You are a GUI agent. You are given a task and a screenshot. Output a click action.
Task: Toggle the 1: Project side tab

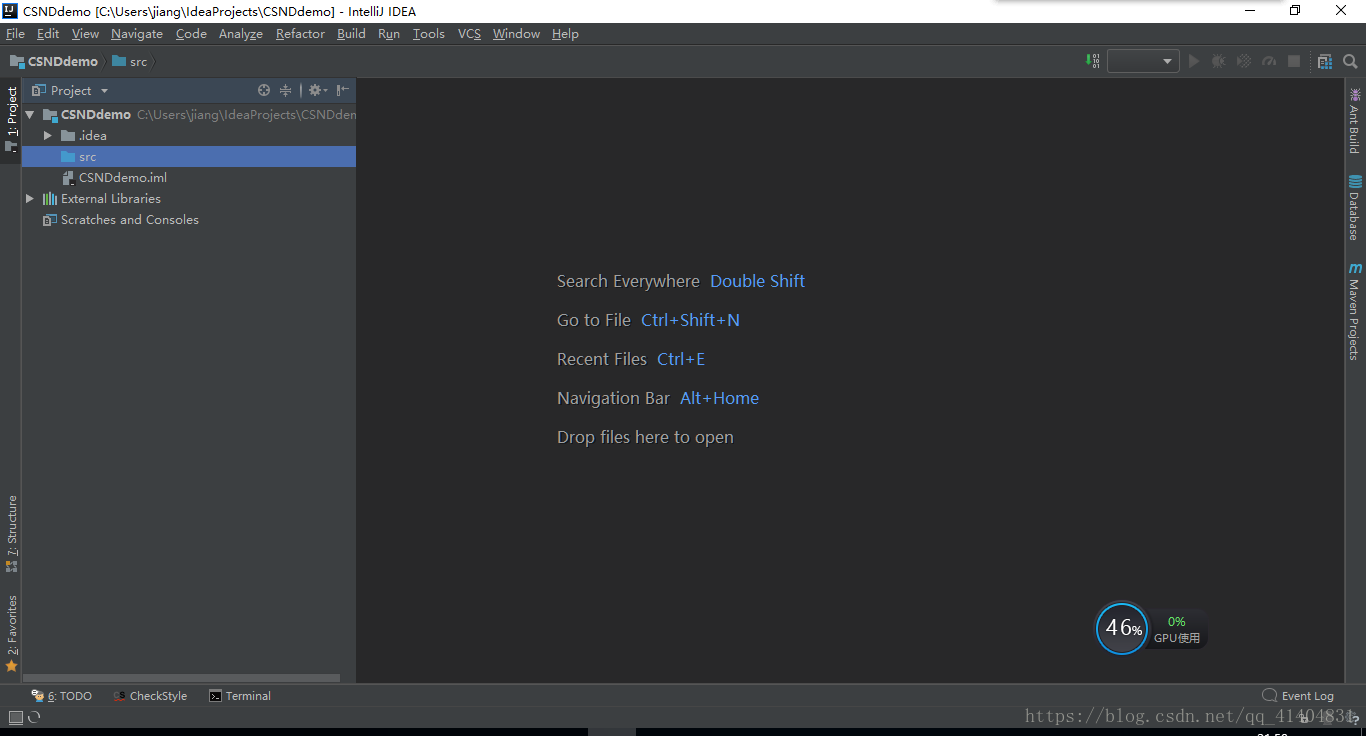pos(11,119)
